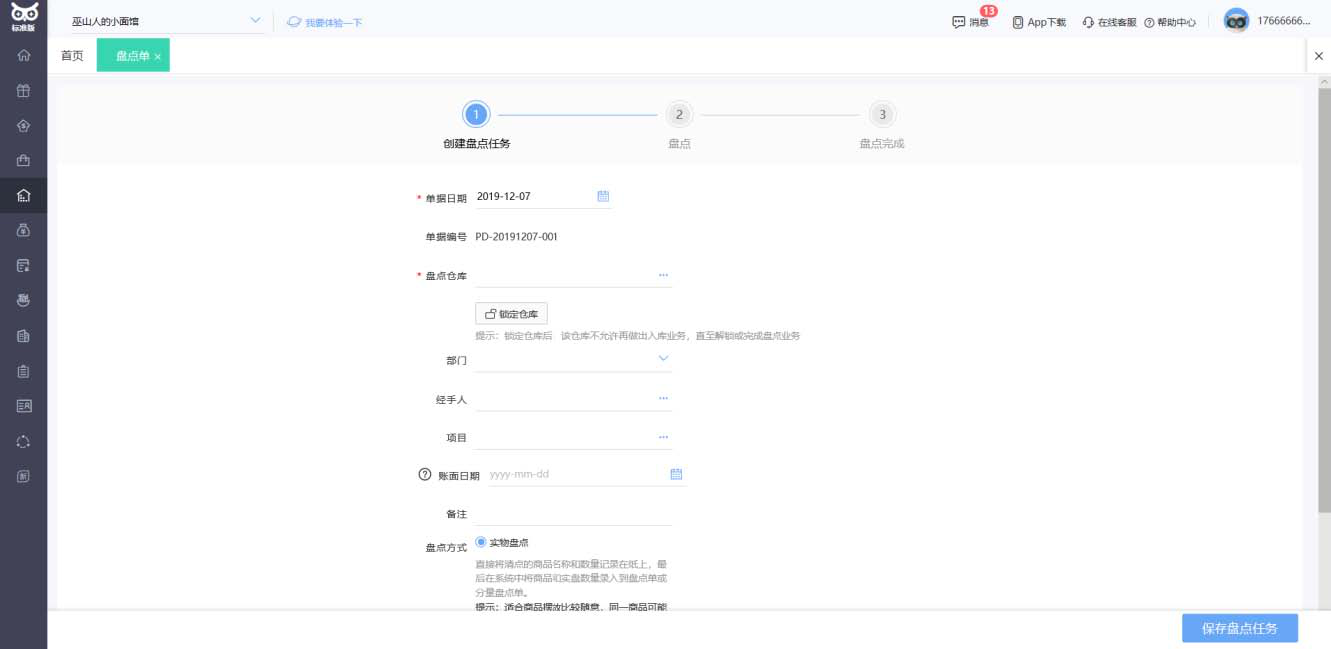Open the calendar icon for 单据日期
The image size is (1331, 649).
[x=603, y=196]
